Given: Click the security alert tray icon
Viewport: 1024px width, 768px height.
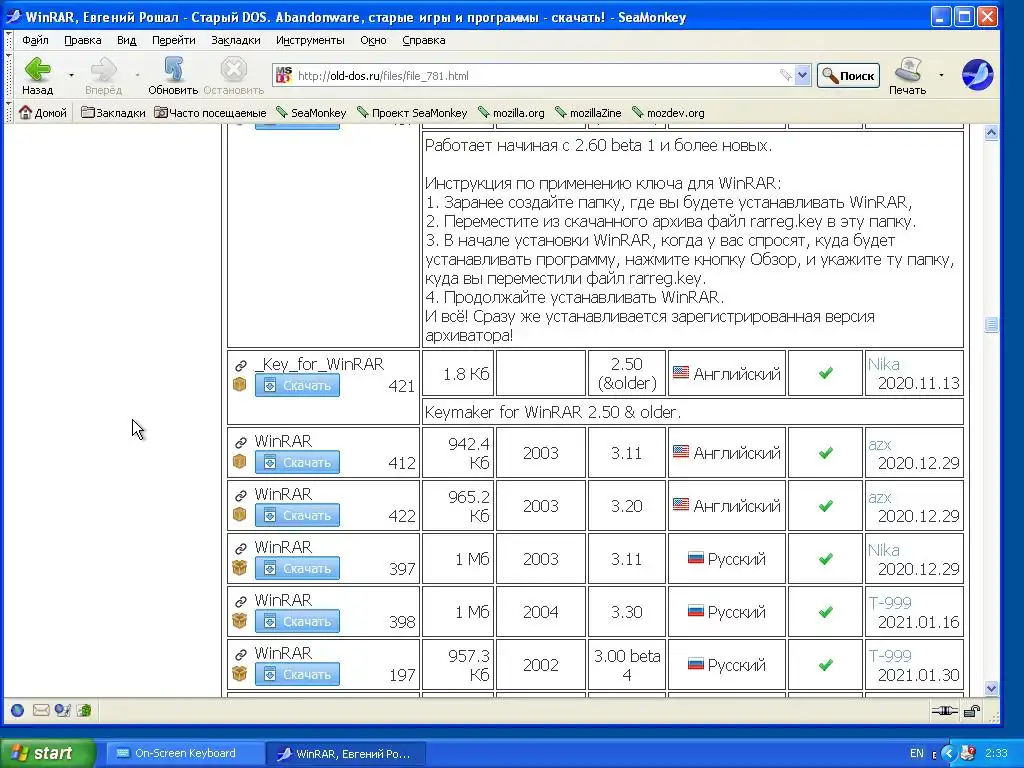Looking at the screenshot, I should coord(968,754).
